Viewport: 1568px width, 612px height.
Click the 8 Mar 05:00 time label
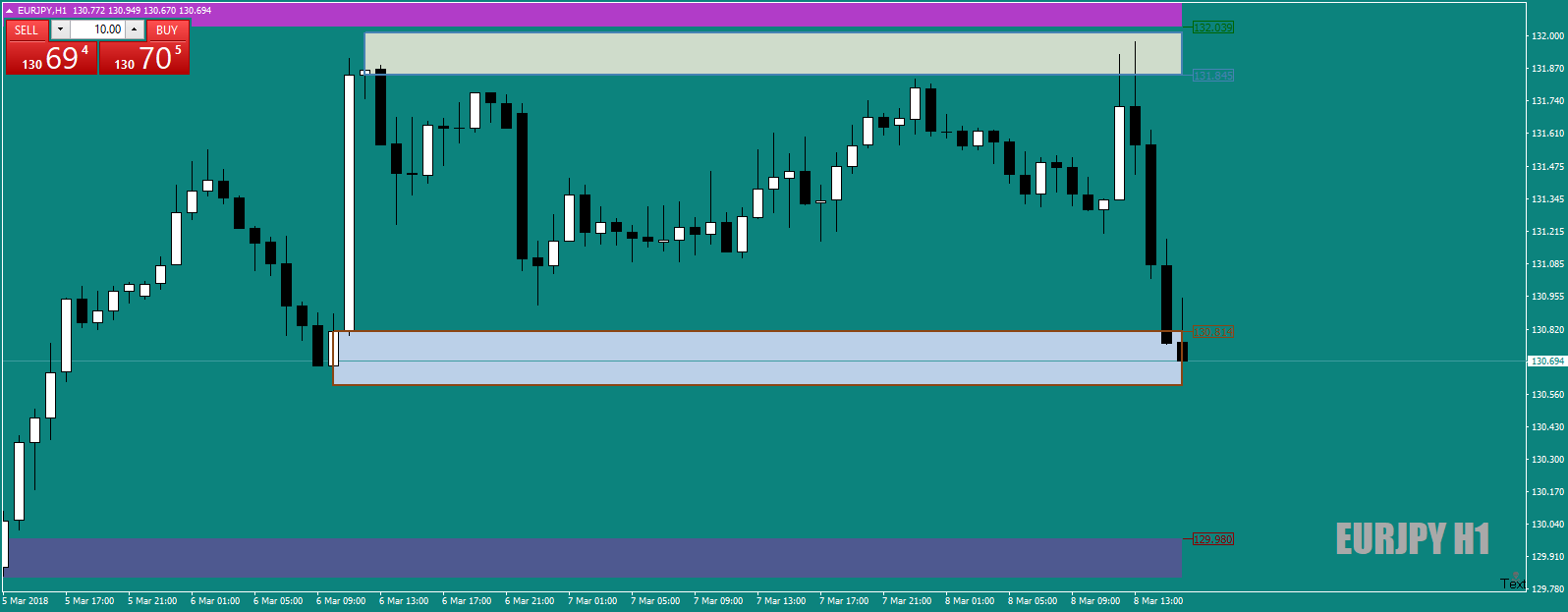pyautogui.click(x=1033, y=601)
